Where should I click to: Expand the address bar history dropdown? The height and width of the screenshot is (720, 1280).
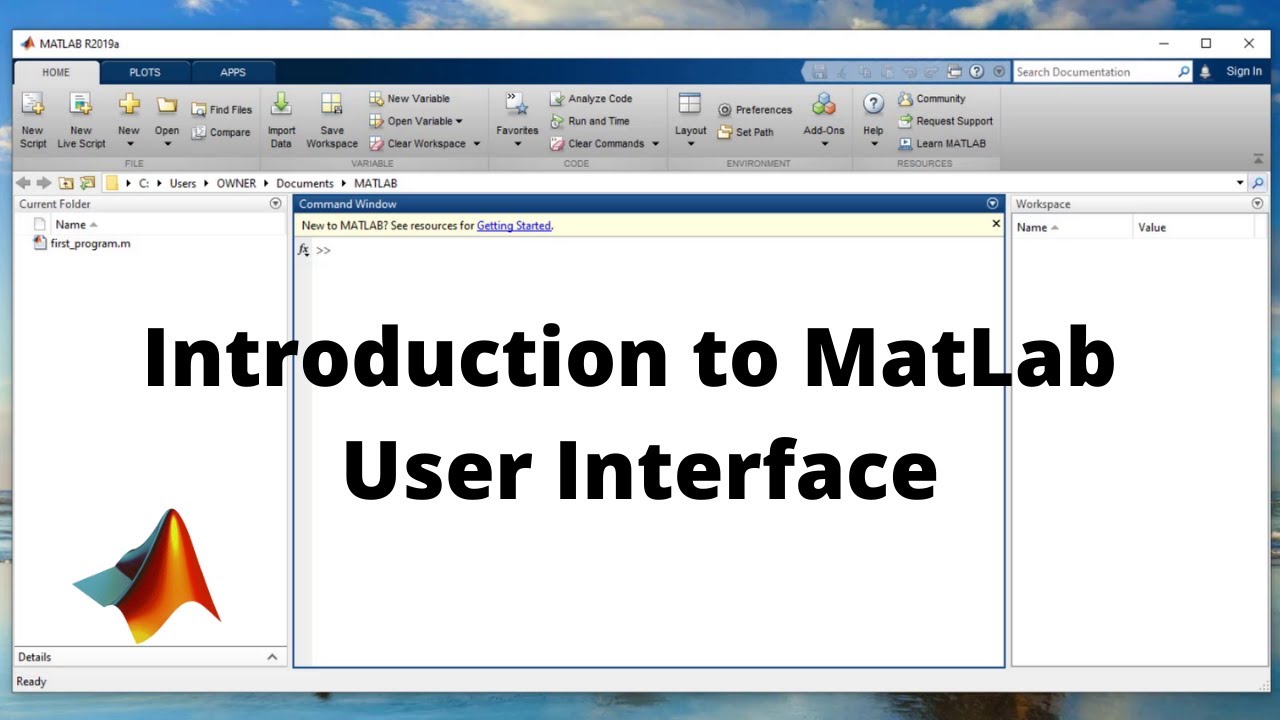pyautogui.click(x=1240, y=183)
